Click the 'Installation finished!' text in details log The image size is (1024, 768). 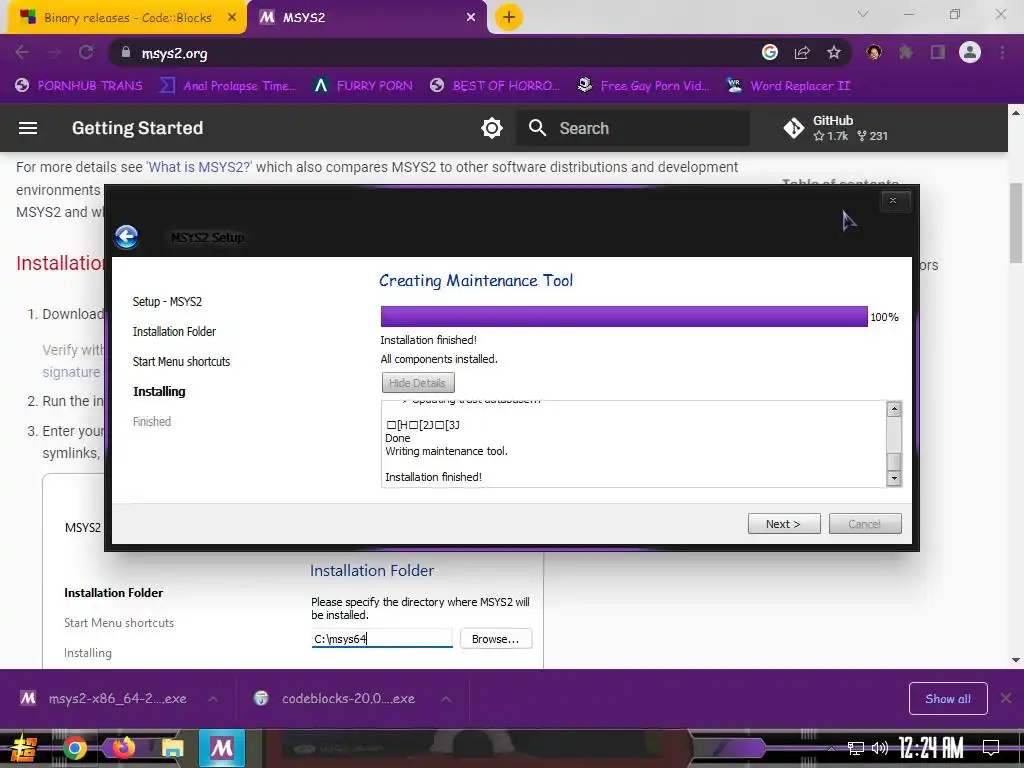point(434,477)
